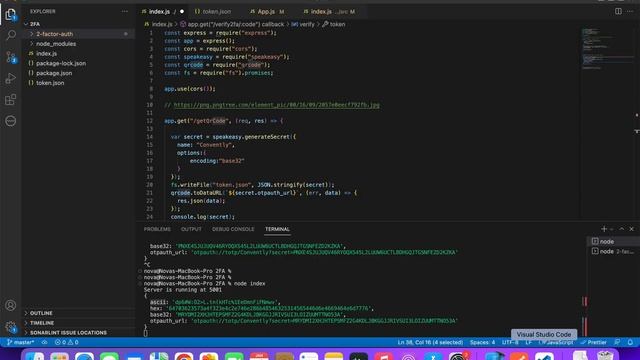Select the node 2-fac... terminal entry

point(612,251)
